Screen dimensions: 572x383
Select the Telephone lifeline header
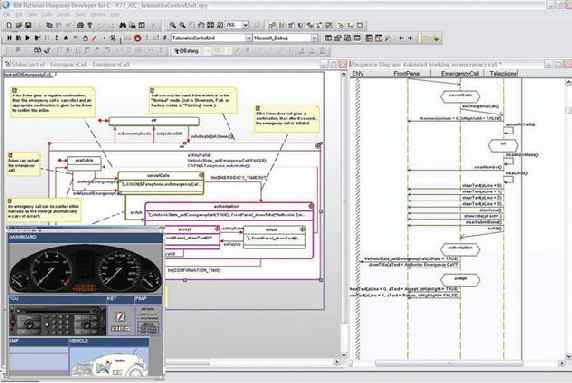pyautogui.click(x=503, y=74)
